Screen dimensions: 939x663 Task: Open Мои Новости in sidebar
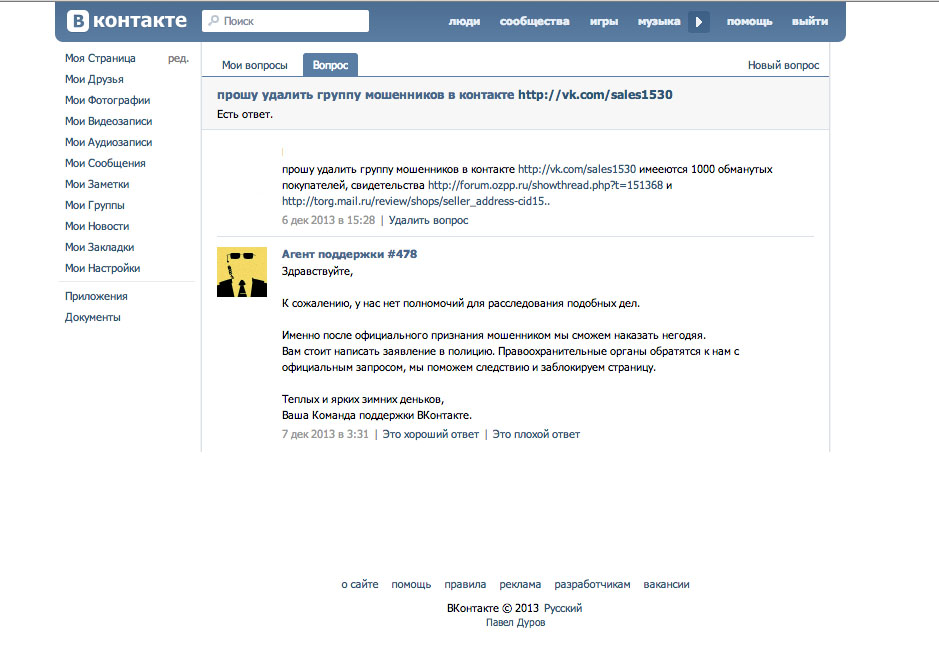click(97, 226)
